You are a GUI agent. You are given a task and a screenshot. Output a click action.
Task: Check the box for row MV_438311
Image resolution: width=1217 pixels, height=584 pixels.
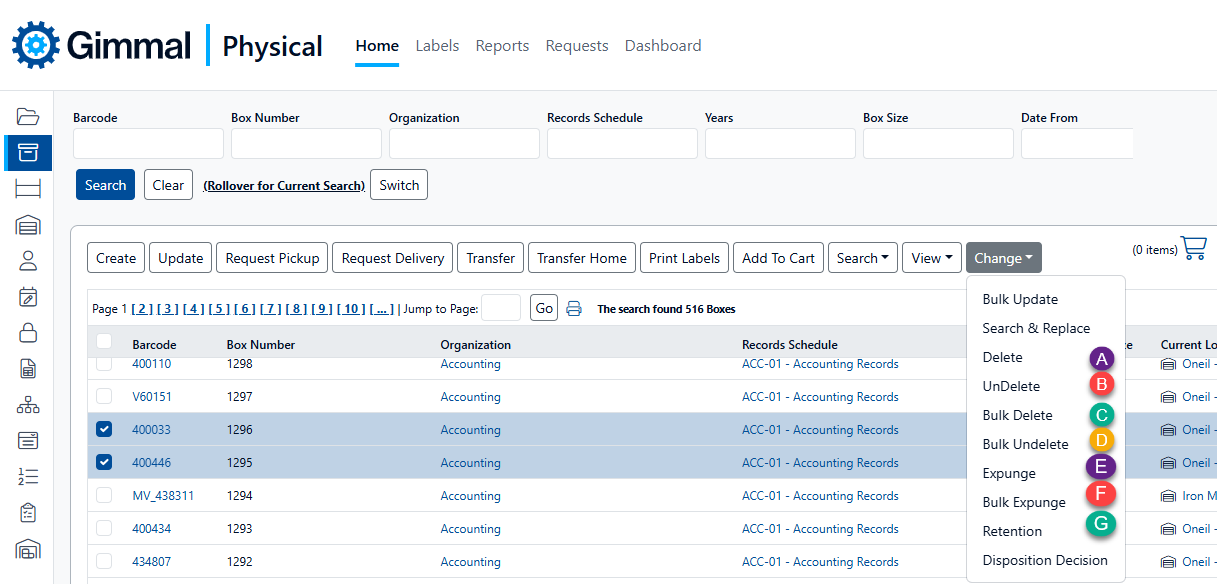point(104,496)
